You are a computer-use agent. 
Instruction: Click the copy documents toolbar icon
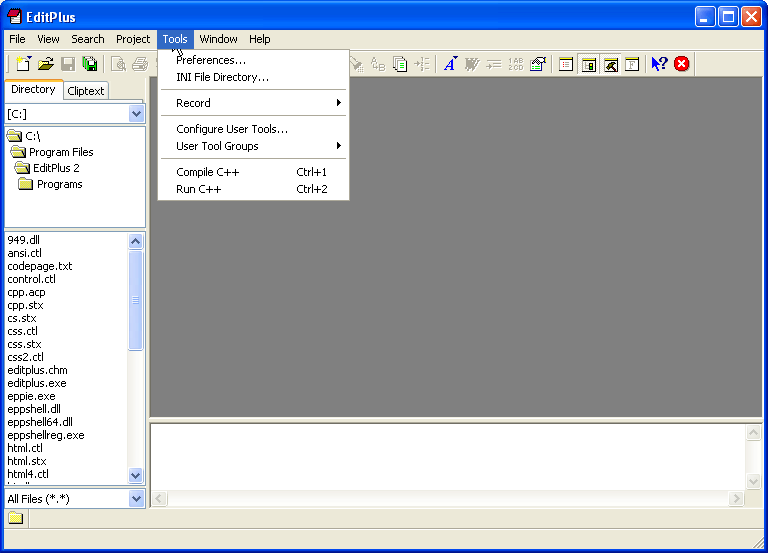click(x=400, y=64)
